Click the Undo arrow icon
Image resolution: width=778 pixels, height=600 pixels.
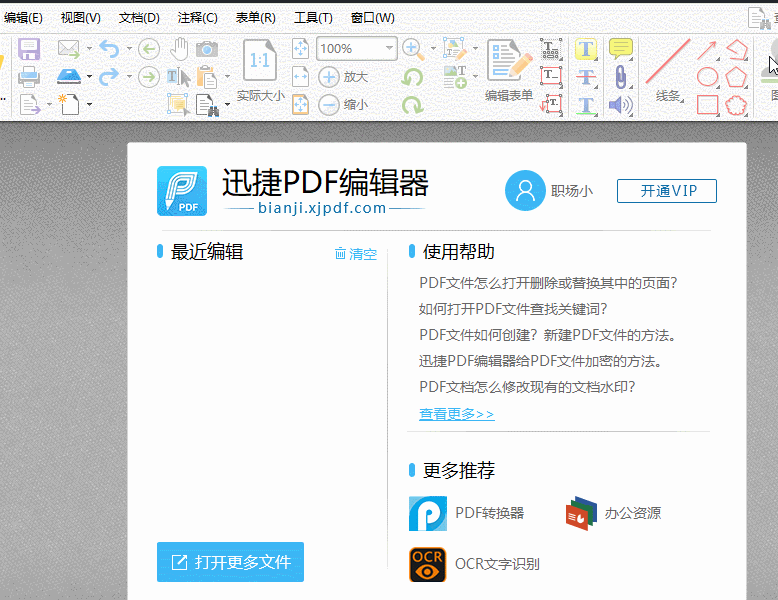pyautogui.click(x=109, y=49)
